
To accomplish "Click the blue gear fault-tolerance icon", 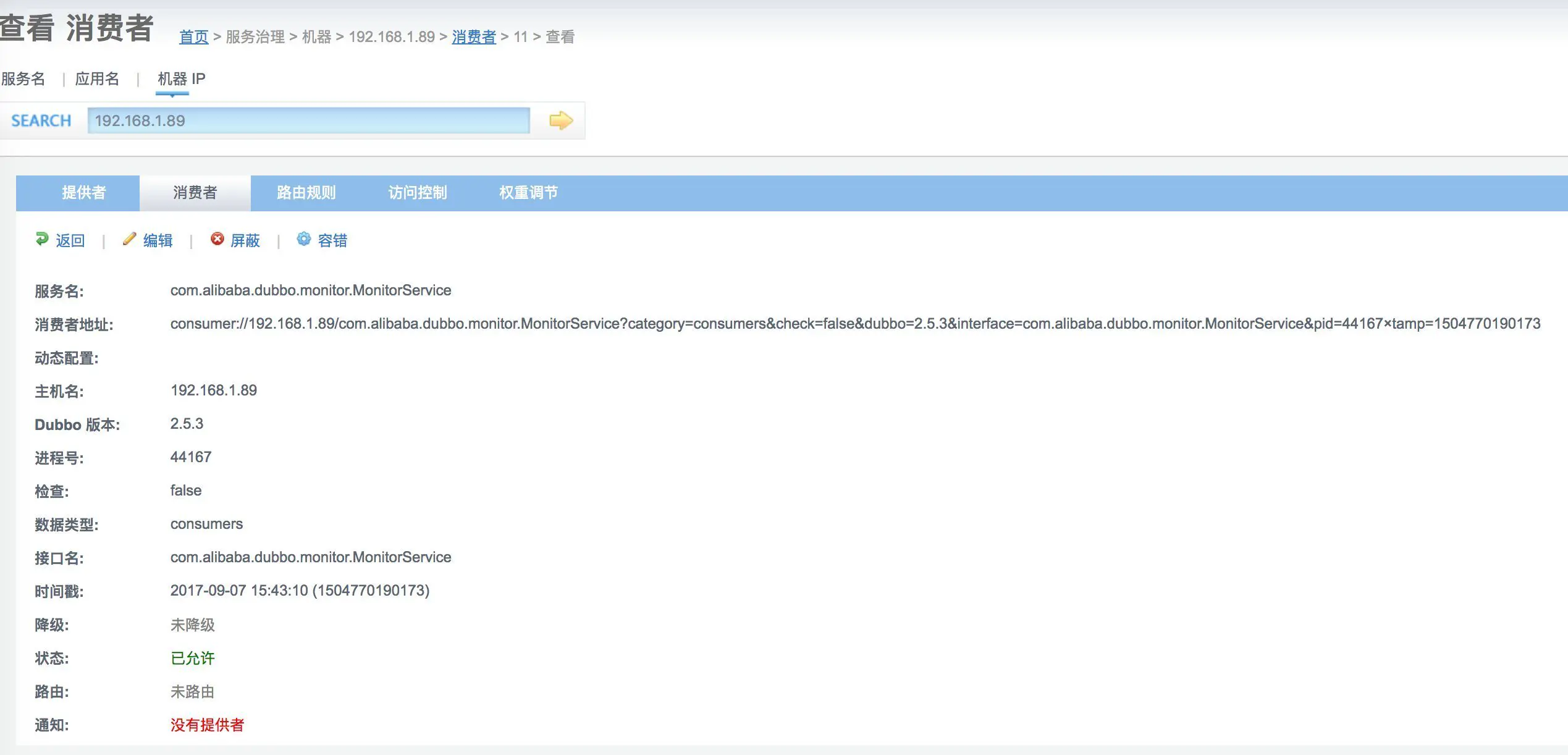I will (x=303, y=239).
